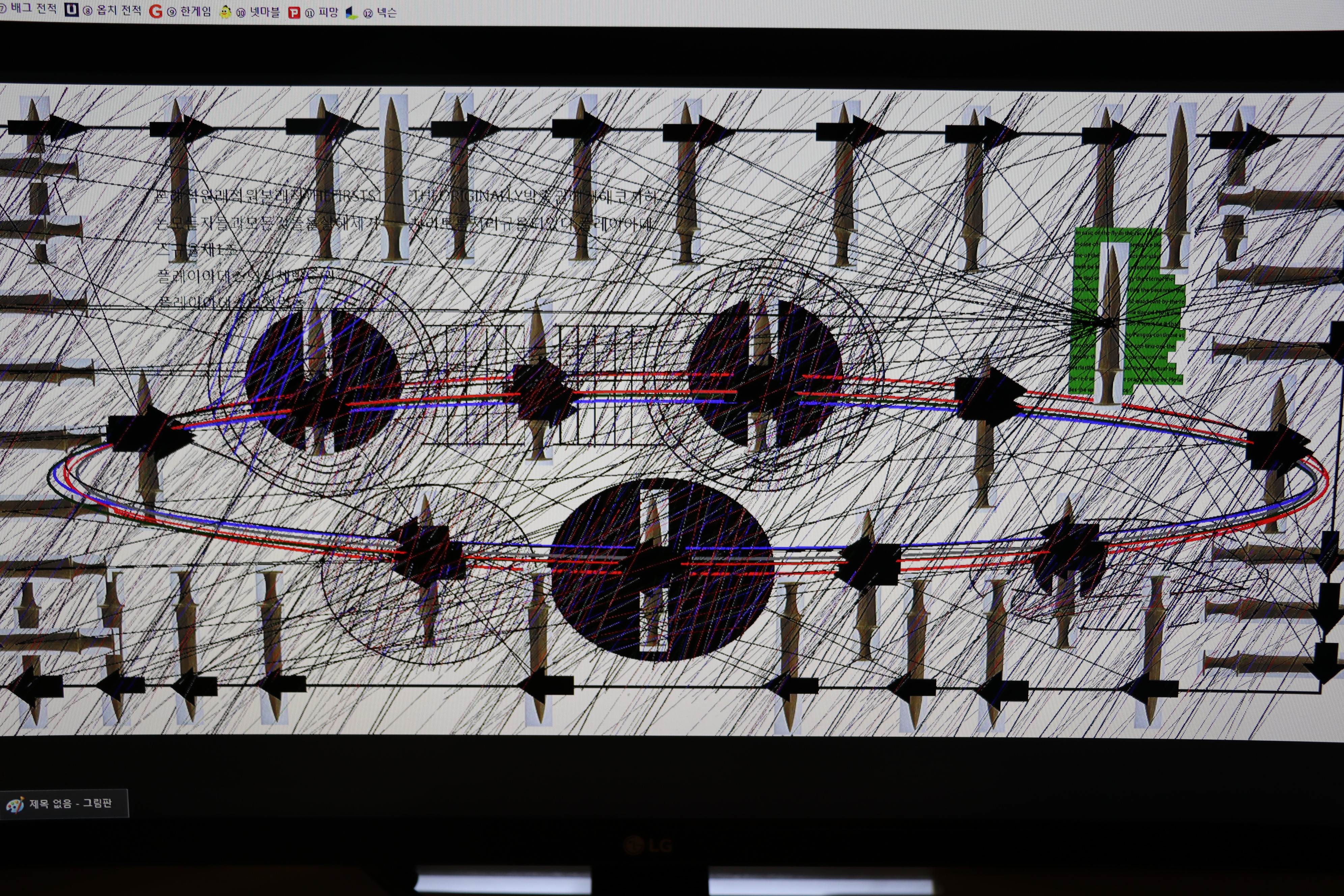Click the red P 피망 icon

pos(294,12)
